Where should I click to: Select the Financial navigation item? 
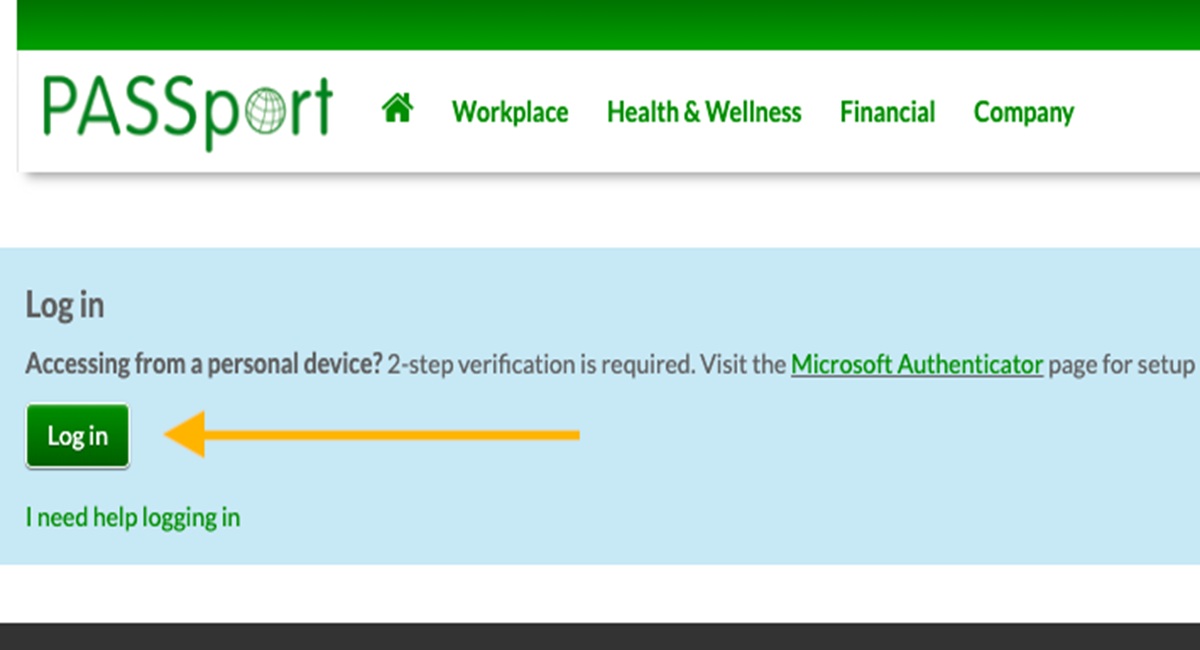click(x=887, y=112)
